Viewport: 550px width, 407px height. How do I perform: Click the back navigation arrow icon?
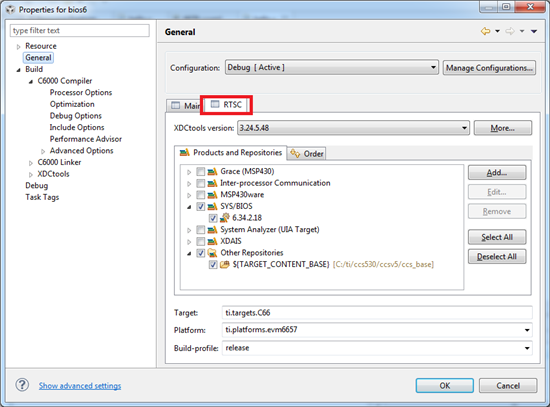point(485,31)
